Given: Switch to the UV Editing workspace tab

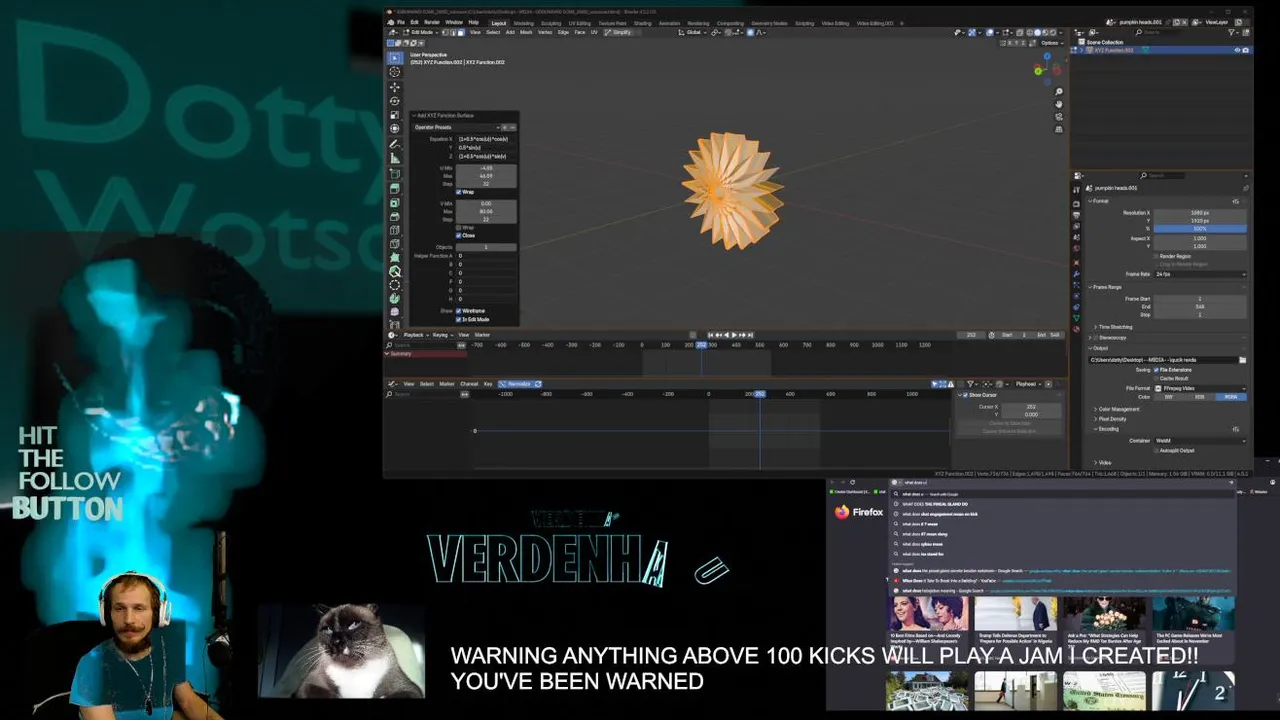Looking at the screenshot, I should point(580,23).
